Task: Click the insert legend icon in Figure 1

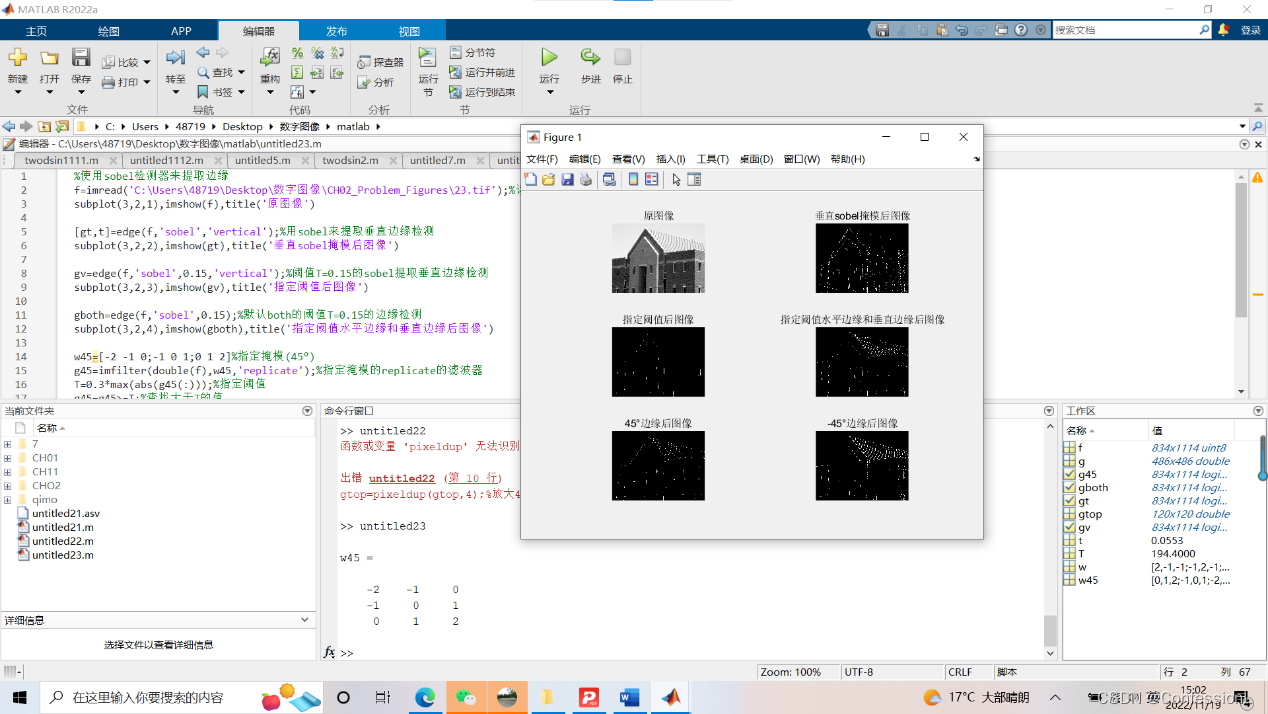Action: [651, 179]
